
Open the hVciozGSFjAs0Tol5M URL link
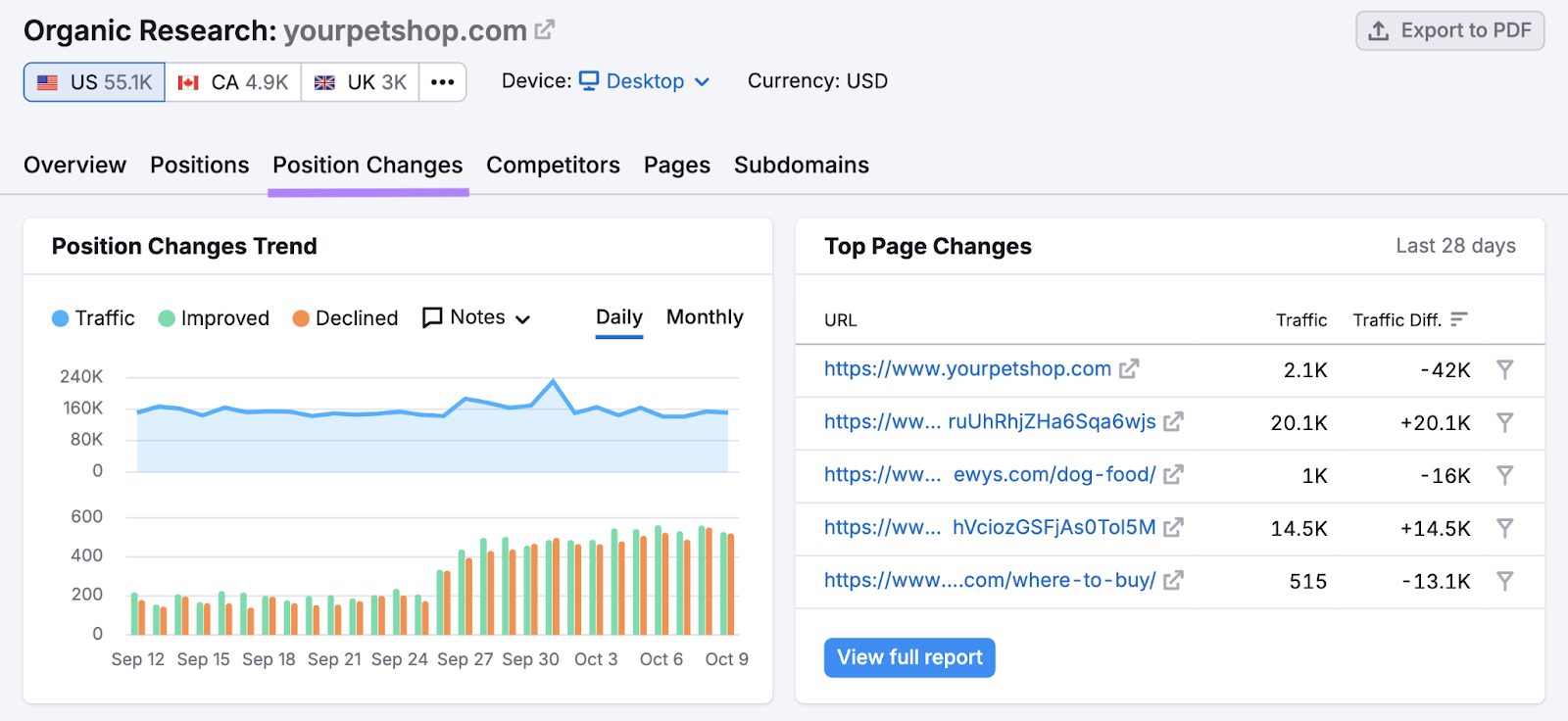[x=990, y=528]
